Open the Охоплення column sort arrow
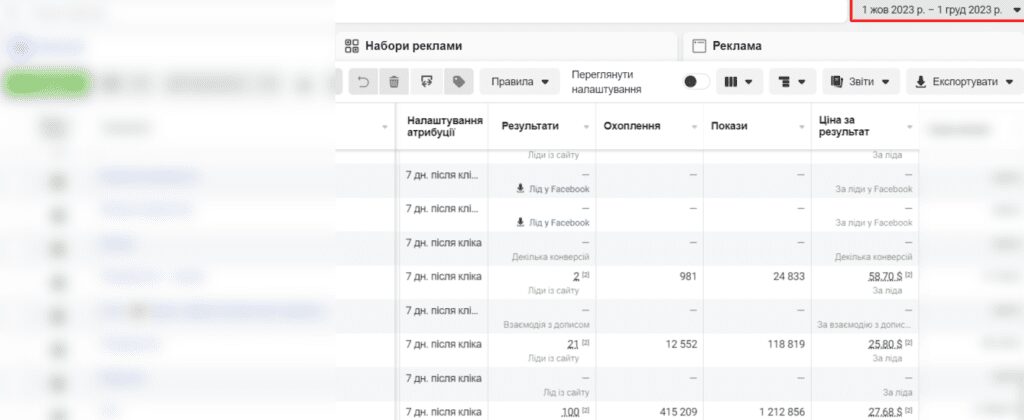This screenshot has height=420, width=1024. (694, 127)
